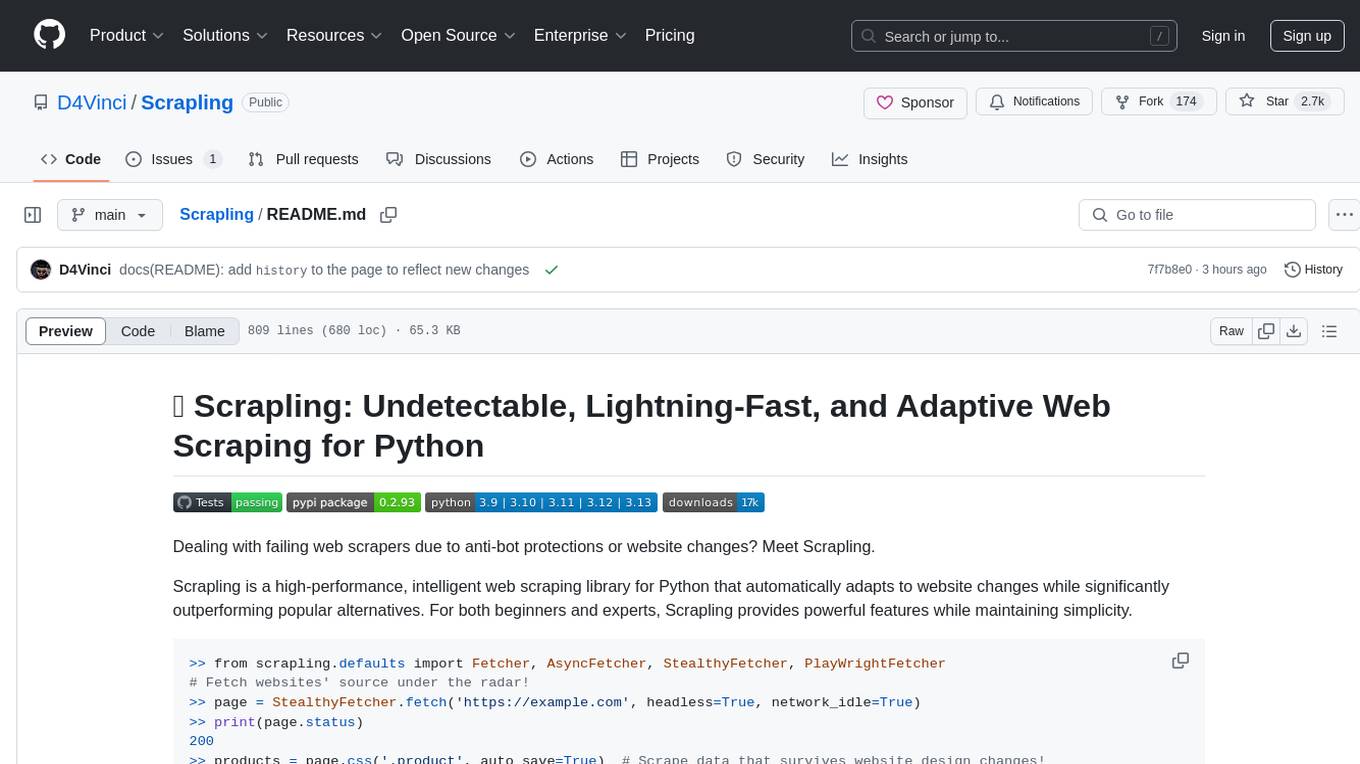The width and height of the screenshot is (1360, 764).
Task: Select the Blame view
Action: point(204,331)
